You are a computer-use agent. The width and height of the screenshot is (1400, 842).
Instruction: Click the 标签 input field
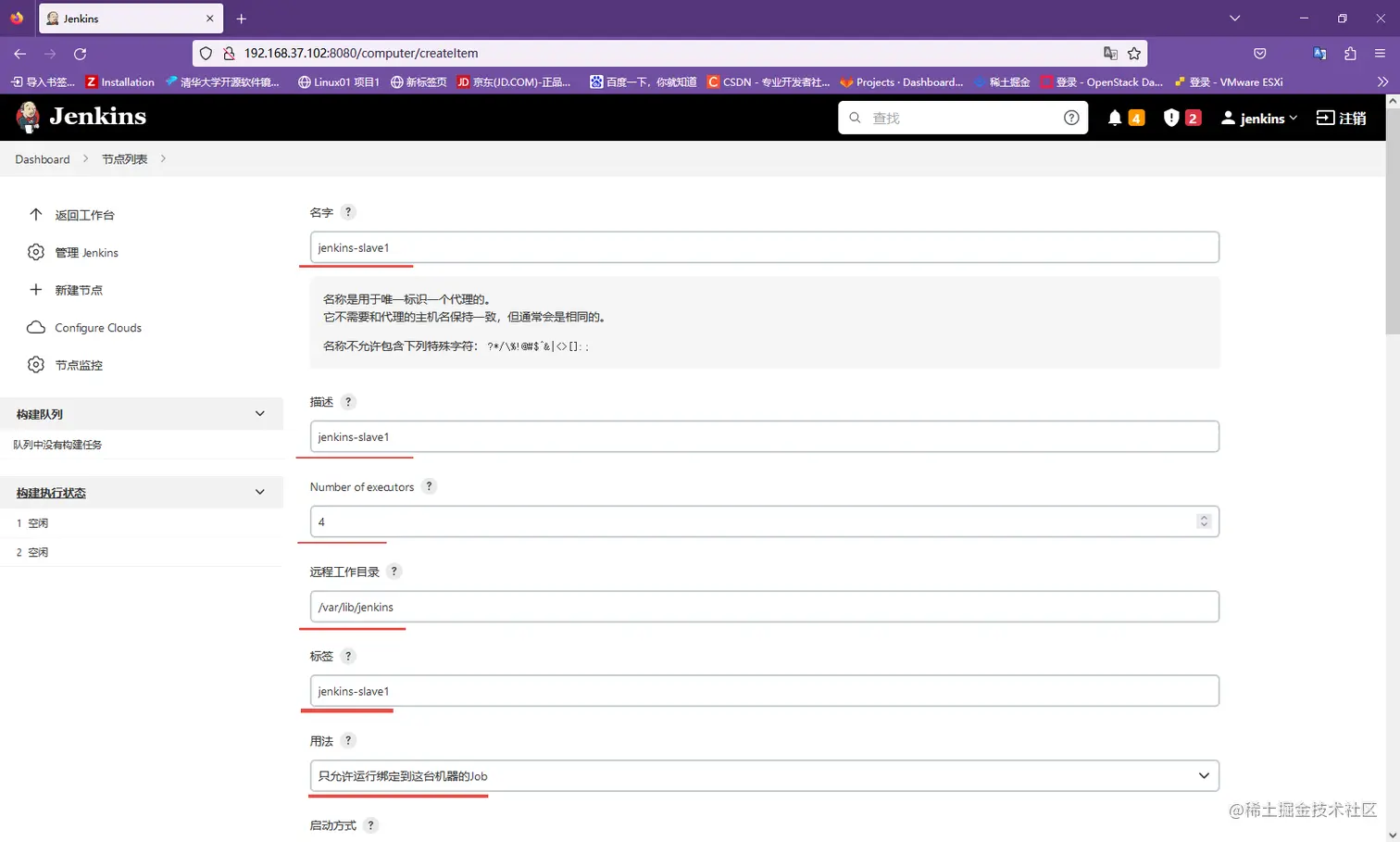click(765, 691)
